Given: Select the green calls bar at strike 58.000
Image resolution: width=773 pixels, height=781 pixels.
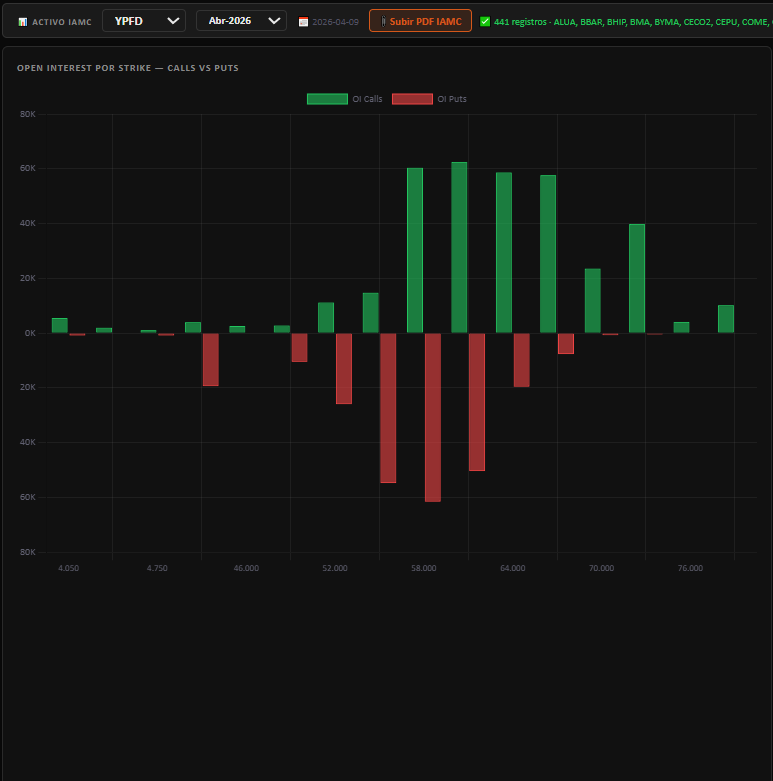Looking at the screenshot, I should (x=415, y=251).
